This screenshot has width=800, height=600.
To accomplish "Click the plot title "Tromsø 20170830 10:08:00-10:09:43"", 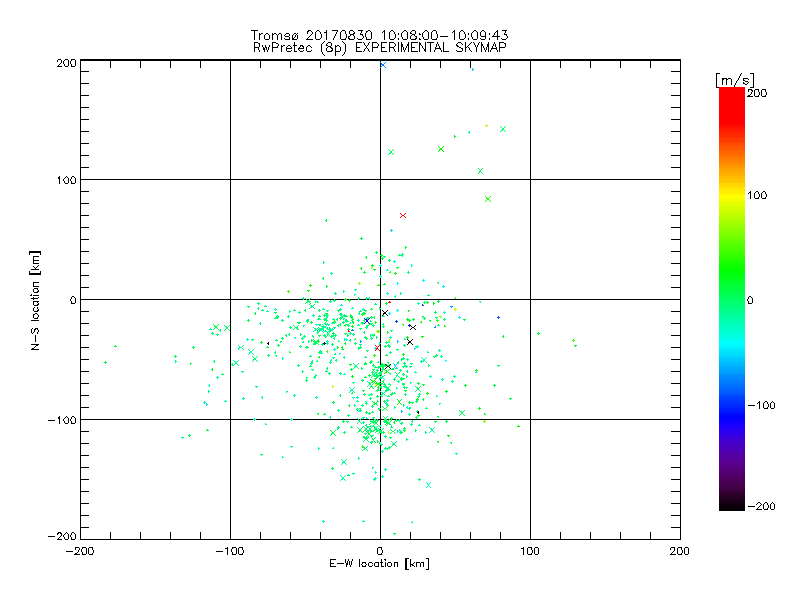I will tap(379, 35).
